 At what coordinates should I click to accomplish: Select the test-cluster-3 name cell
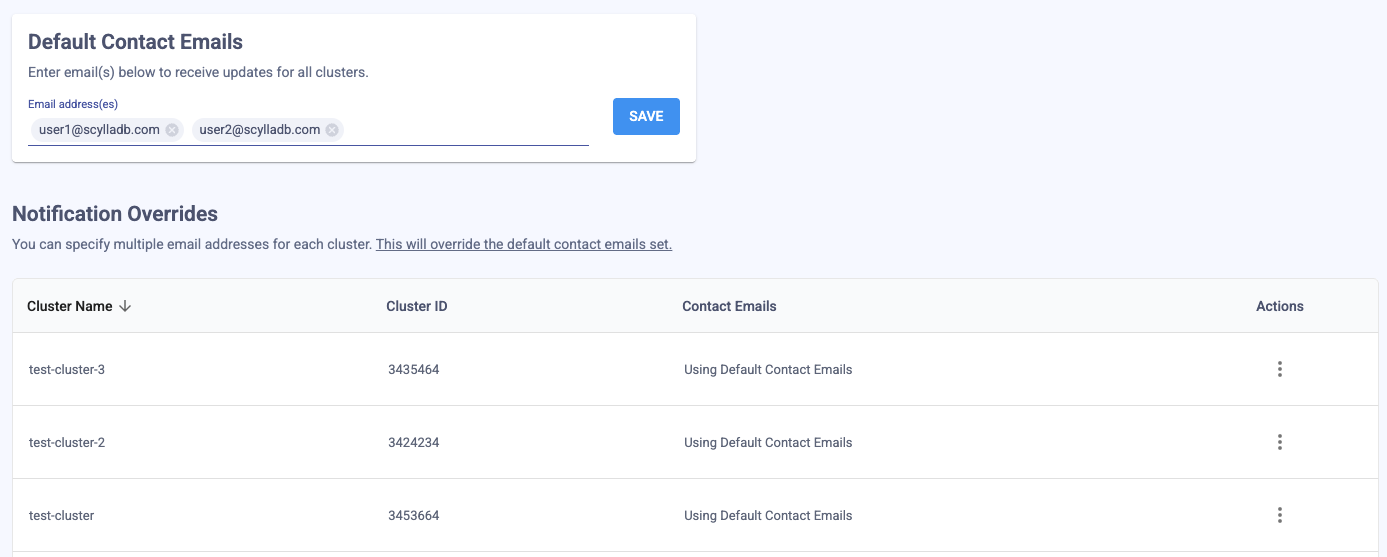(67, 370)
